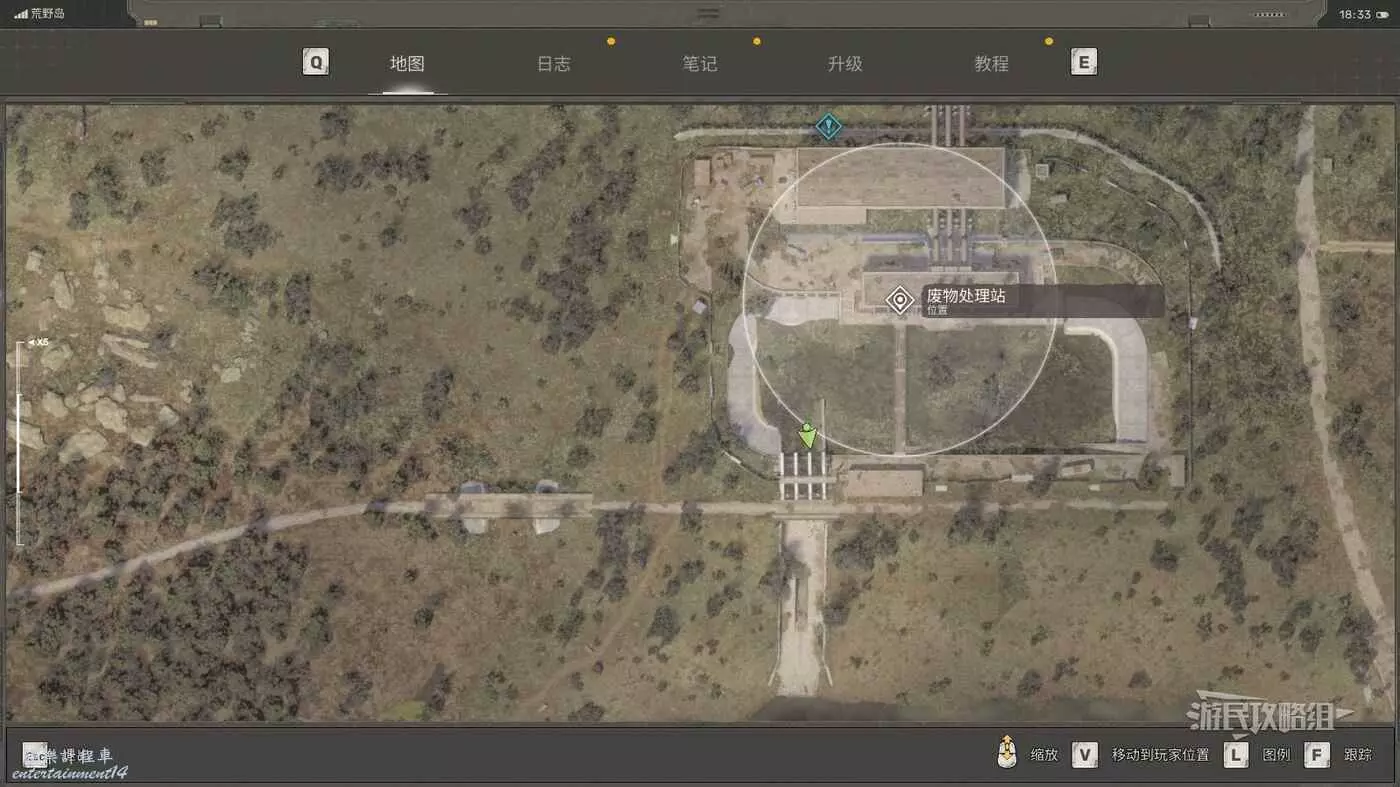Click the 跟踪 track button
This screenshot has height=787, width=1400.
1358,755
